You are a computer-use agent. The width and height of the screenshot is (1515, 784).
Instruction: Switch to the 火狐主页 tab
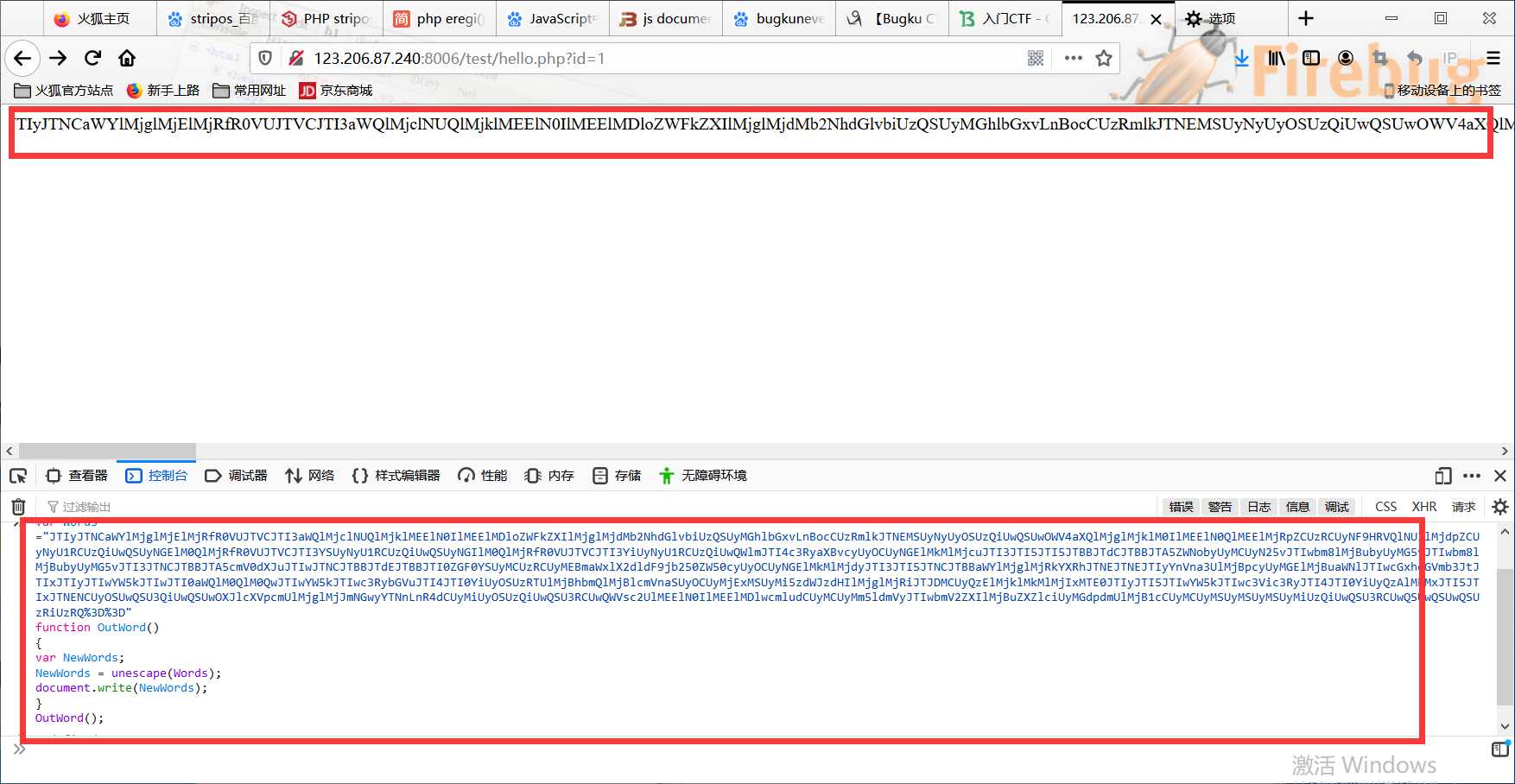tap(99, 18)
